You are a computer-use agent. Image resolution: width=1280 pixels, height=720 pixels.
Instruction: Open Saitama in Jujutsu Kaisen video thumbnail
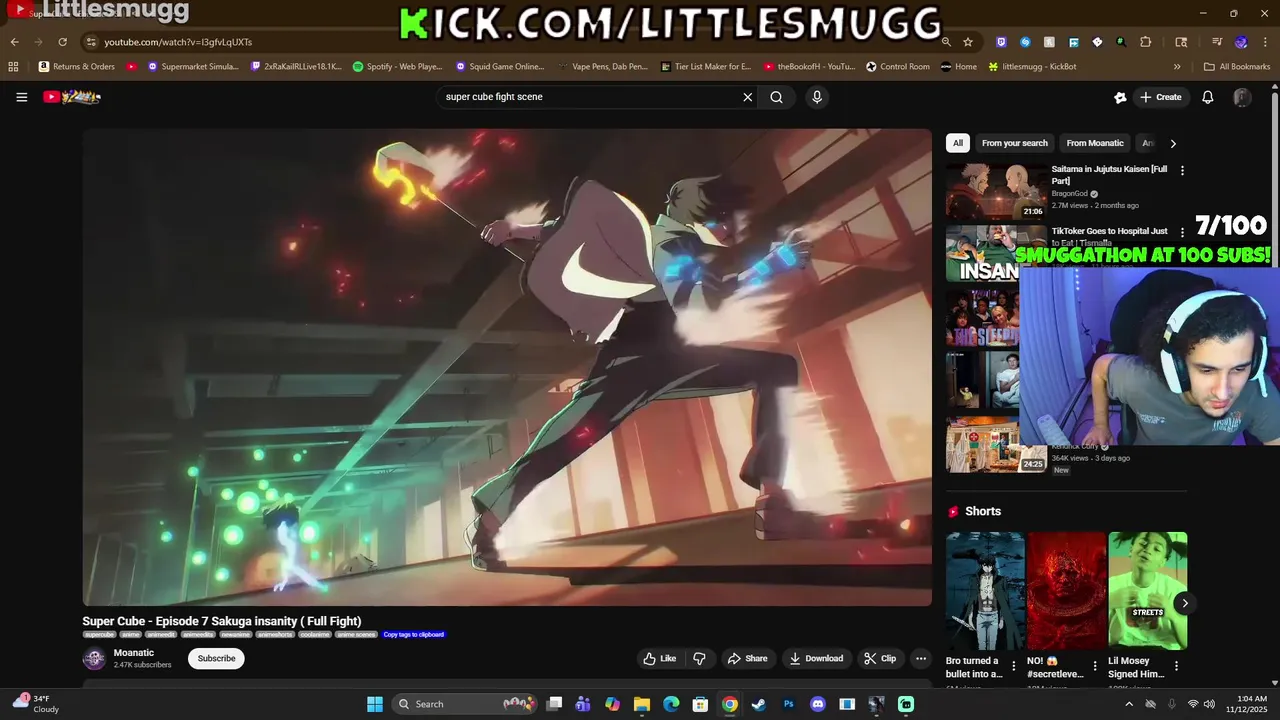[x=996, y=192]
